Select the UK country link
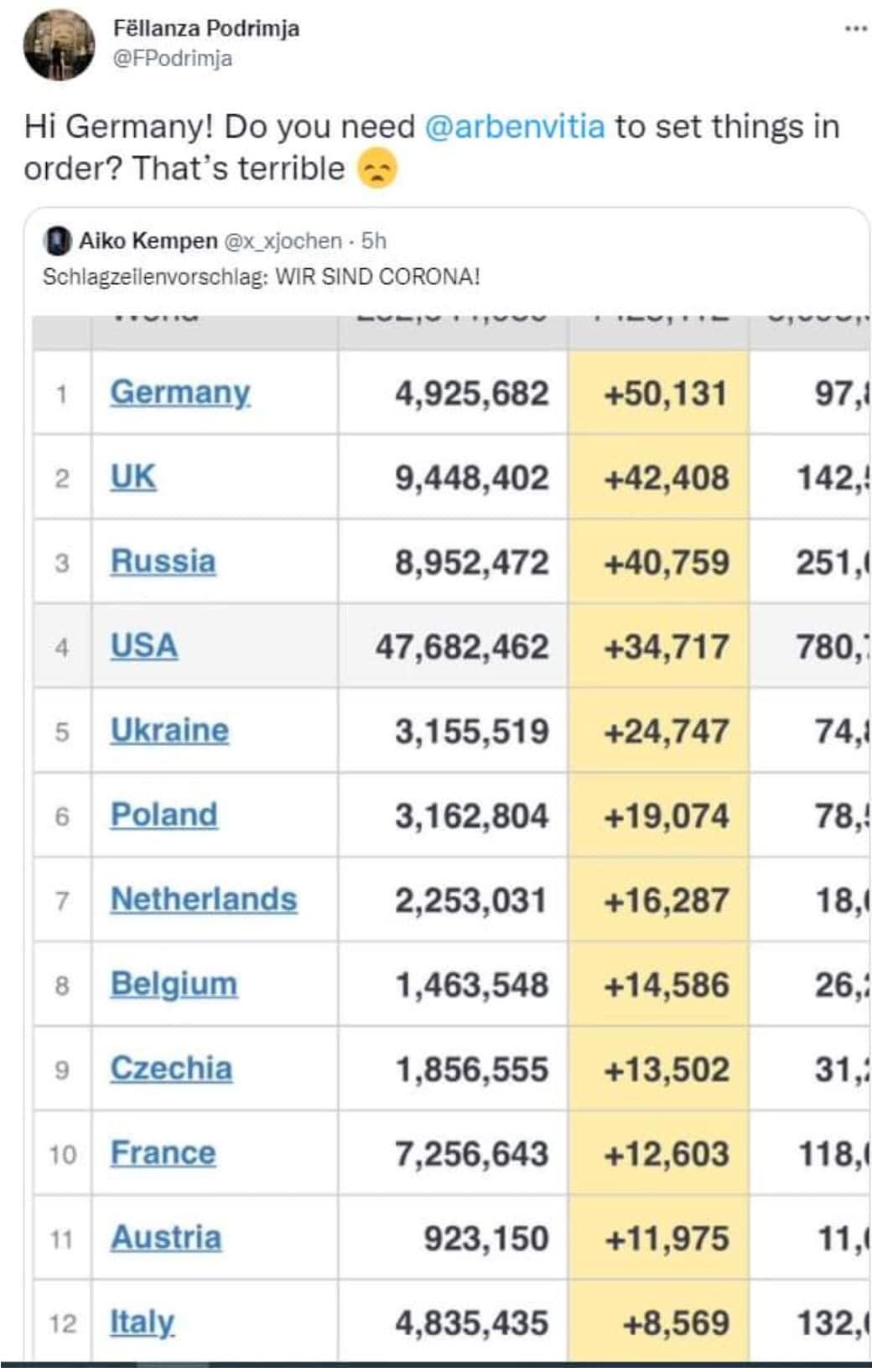 [133, 477]
